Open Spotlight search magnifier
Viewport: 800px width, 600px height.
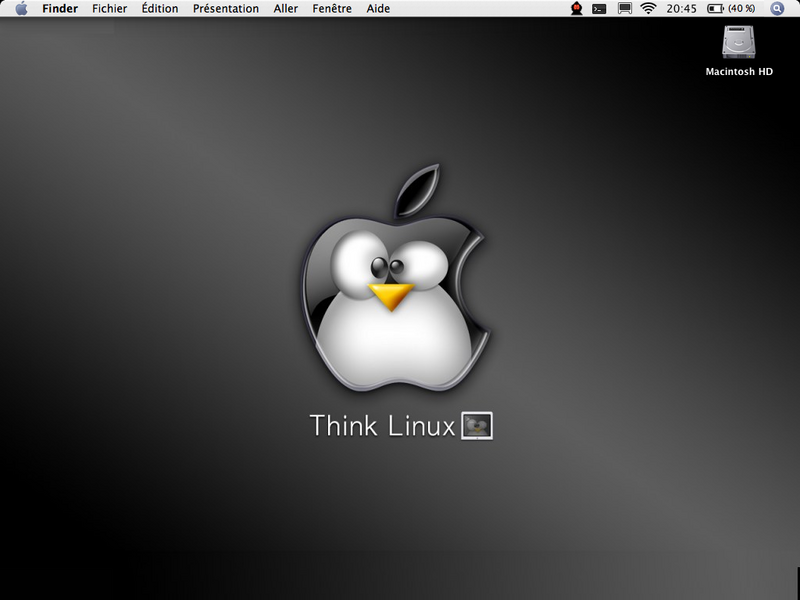777,9
